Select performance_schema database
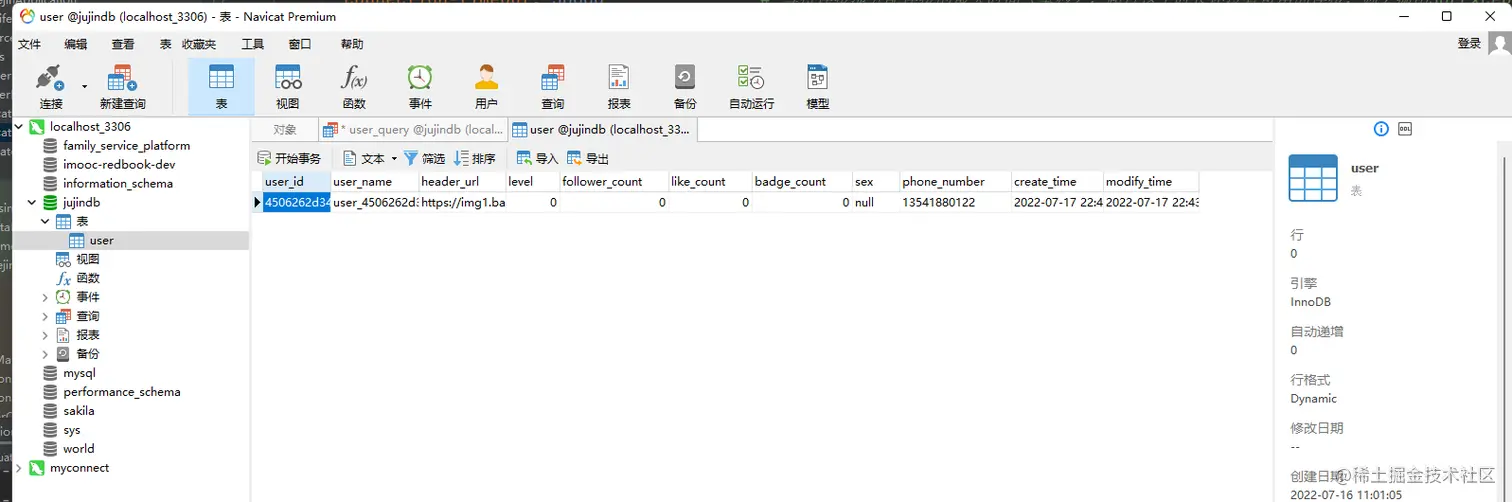The height and width of the screenshot is (502, 1512). pyautogui.click(x=122, y=392)
